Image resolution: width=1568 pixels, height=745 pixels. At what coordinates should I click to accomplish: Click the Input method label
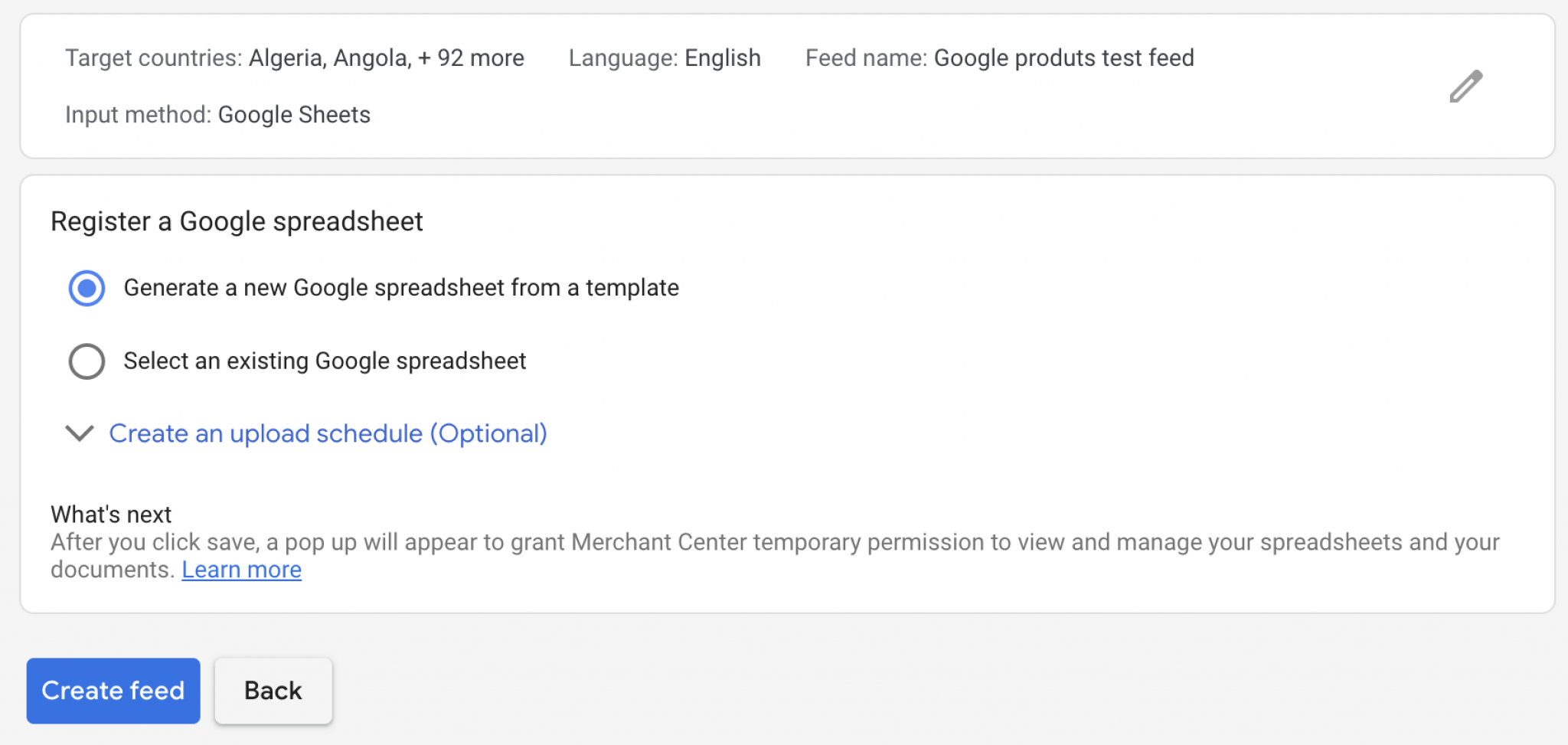coord(138,115)
